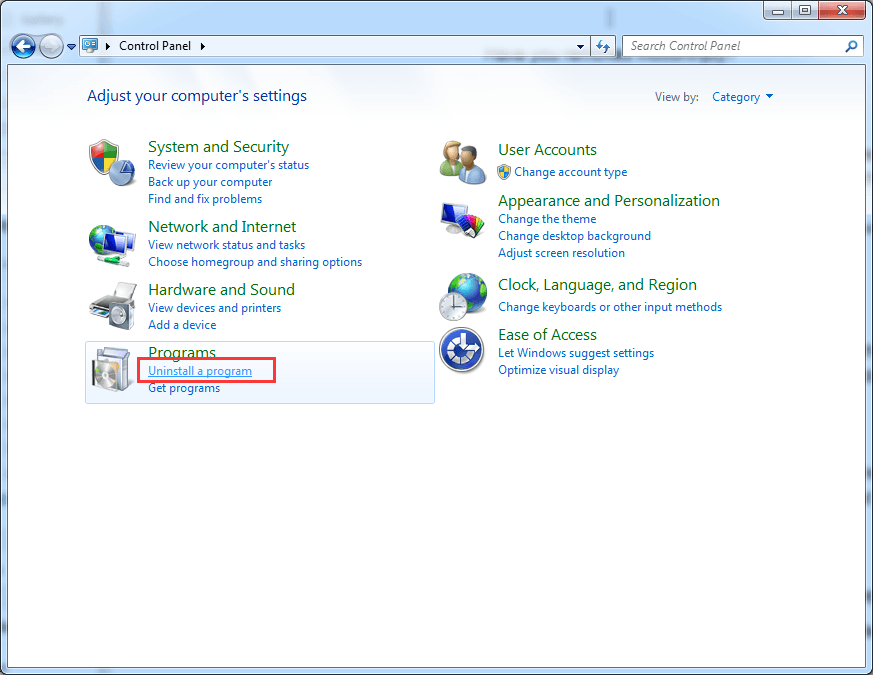
Task: Open Choose homegroup and sharing options
Action: coord(255,262)
